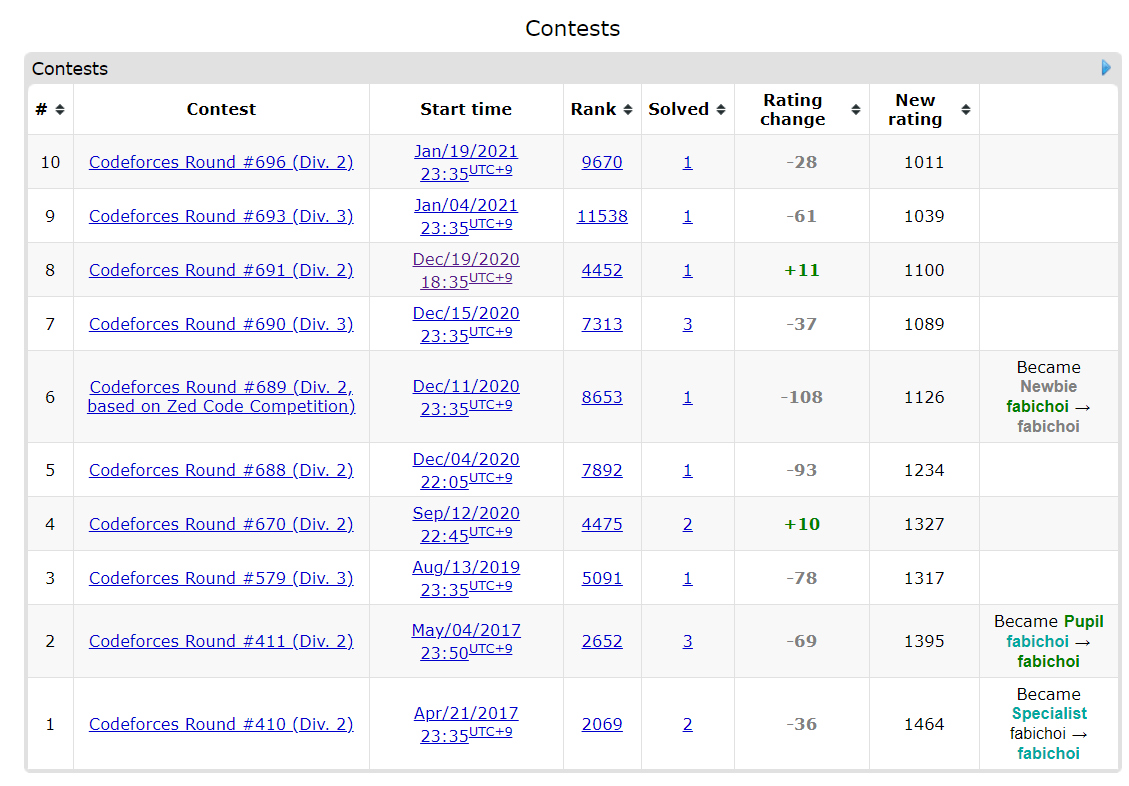
Task: Open rank 11538 standings
Action: (602, 216)
